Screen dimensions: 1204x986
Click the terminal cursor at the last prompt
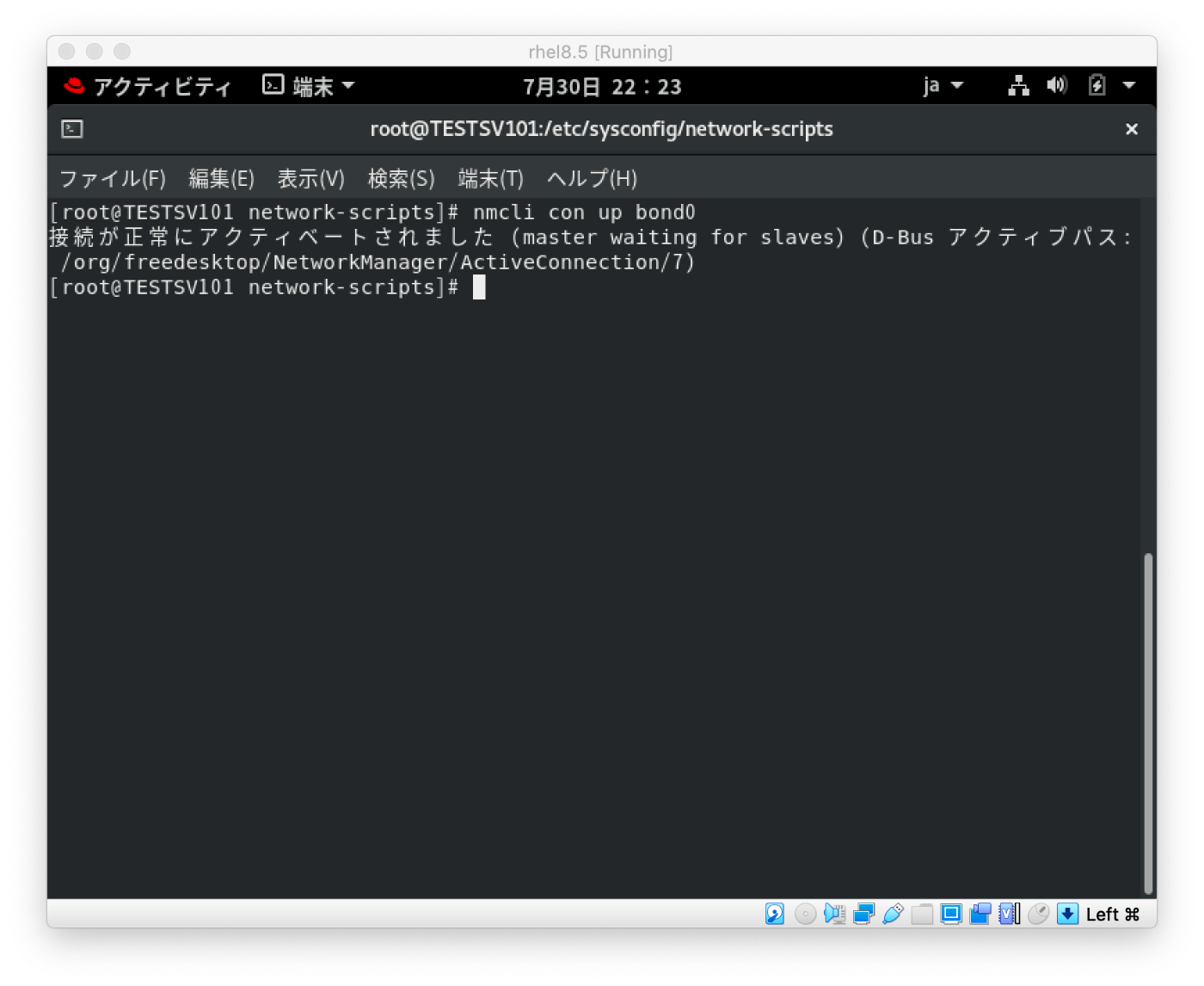(x=479, y=287)
